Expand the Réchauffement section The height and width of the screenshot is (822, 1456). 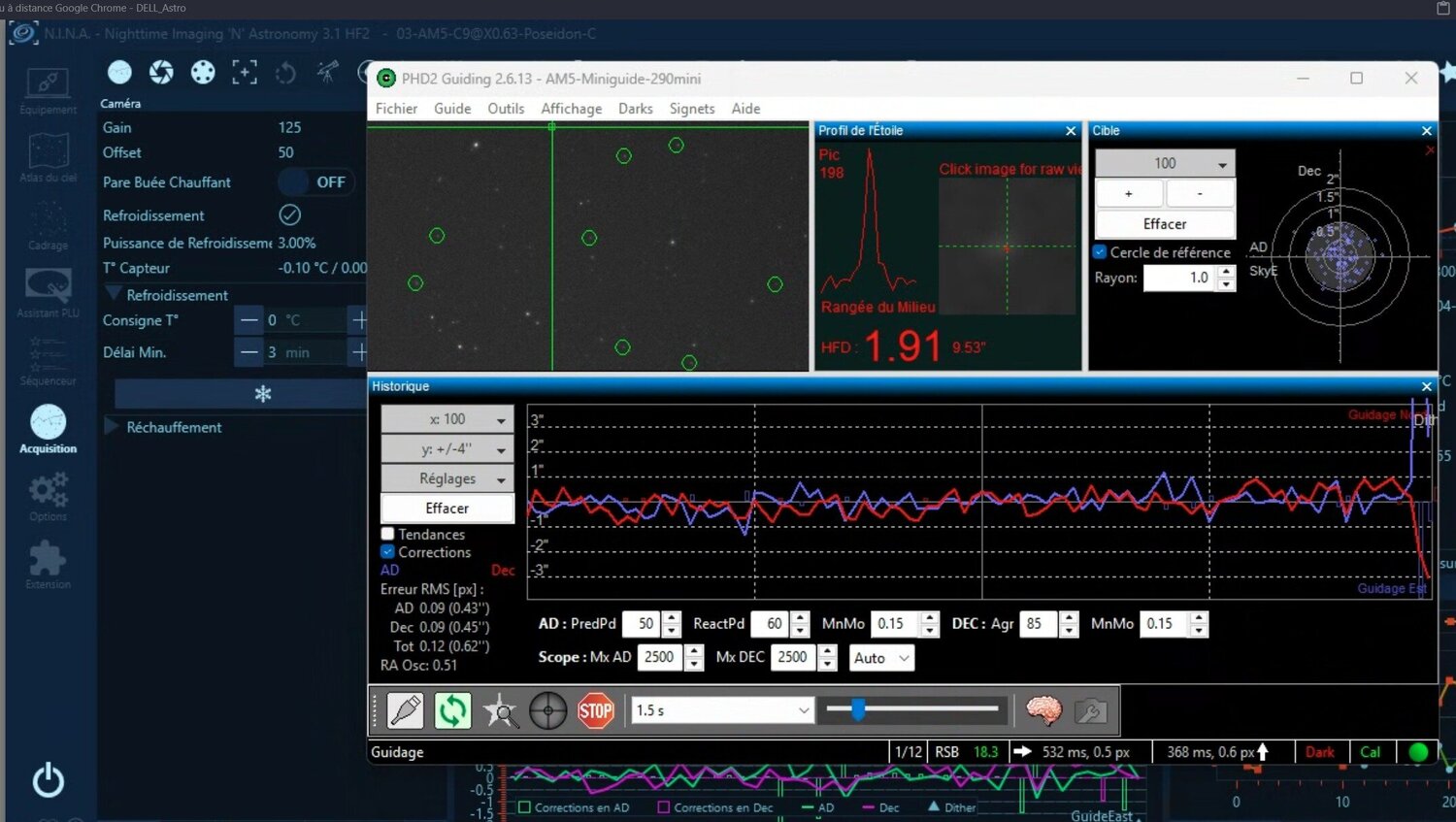113,427
